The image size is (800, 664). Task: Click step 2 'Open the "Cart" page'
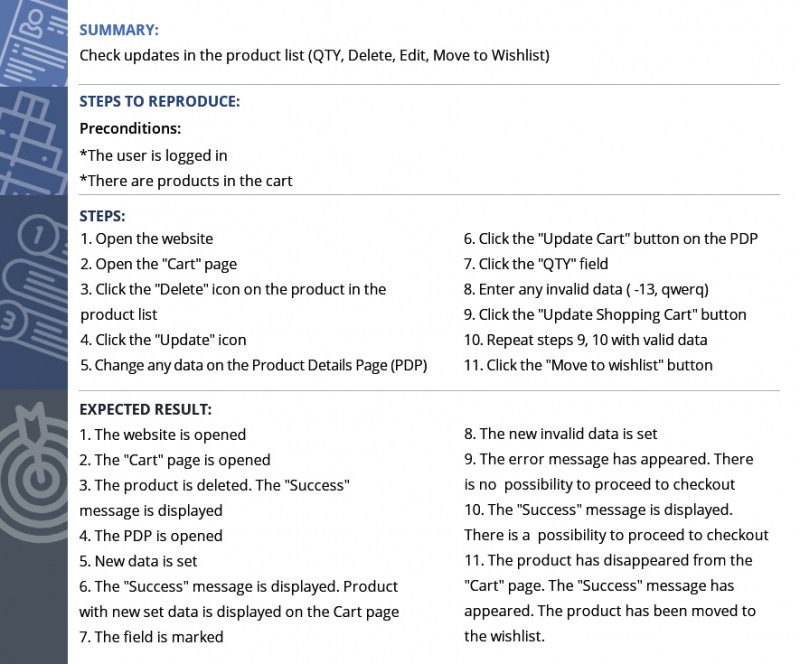pos(158,264)
